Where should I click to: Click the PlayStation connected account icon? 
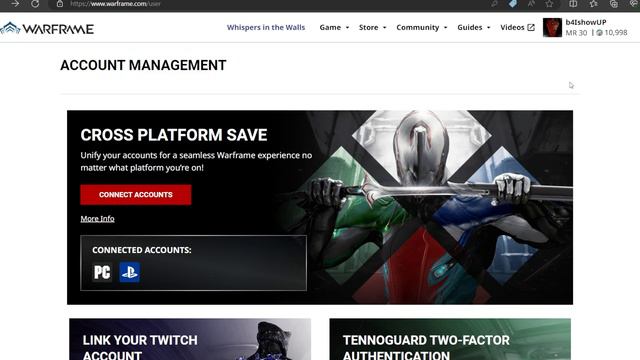coord(129,272)
